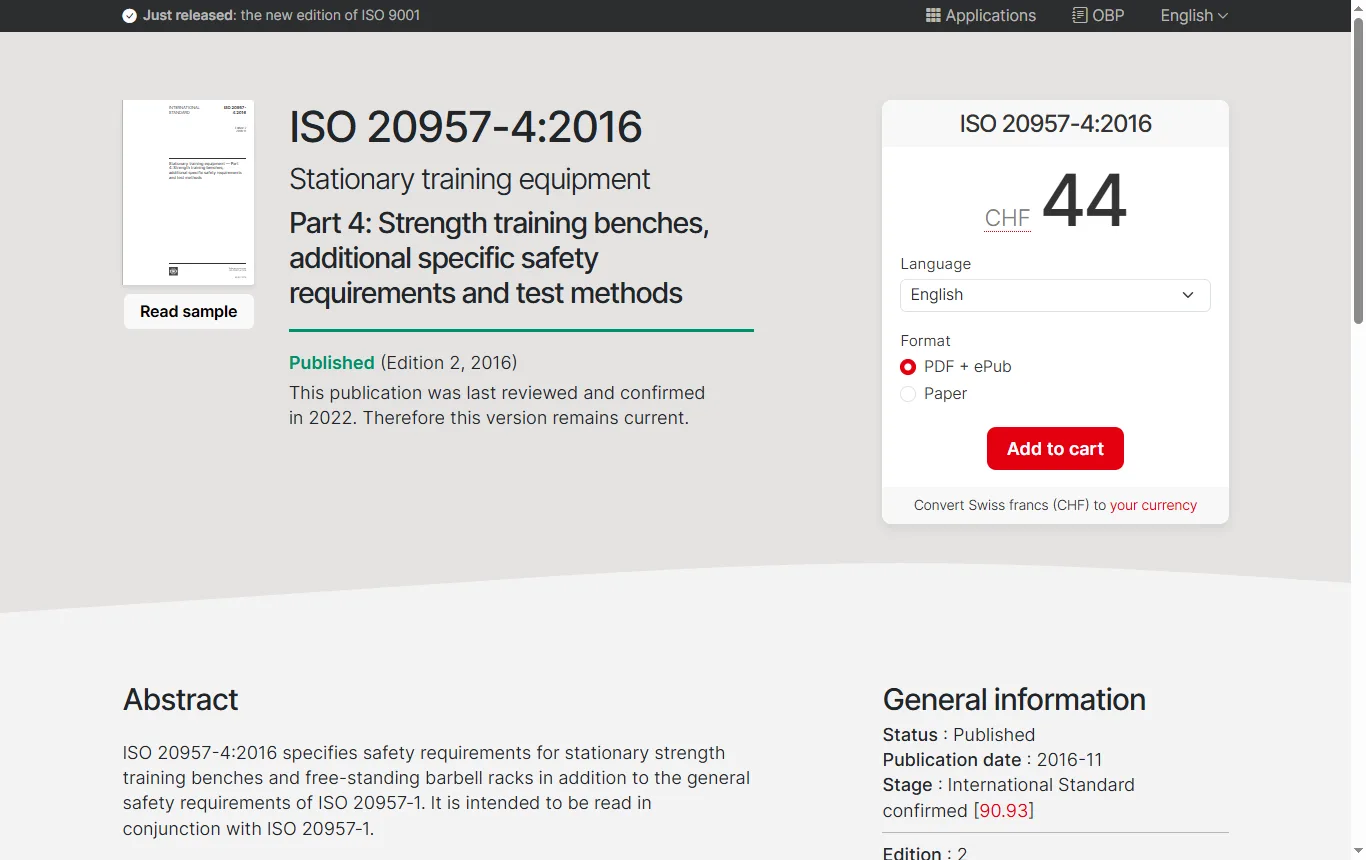The width and height of the screenshot is (1366, 860).
Task: Click the purchase card title ISO 20957-4:2016
Action: [x=1055, y=124]
